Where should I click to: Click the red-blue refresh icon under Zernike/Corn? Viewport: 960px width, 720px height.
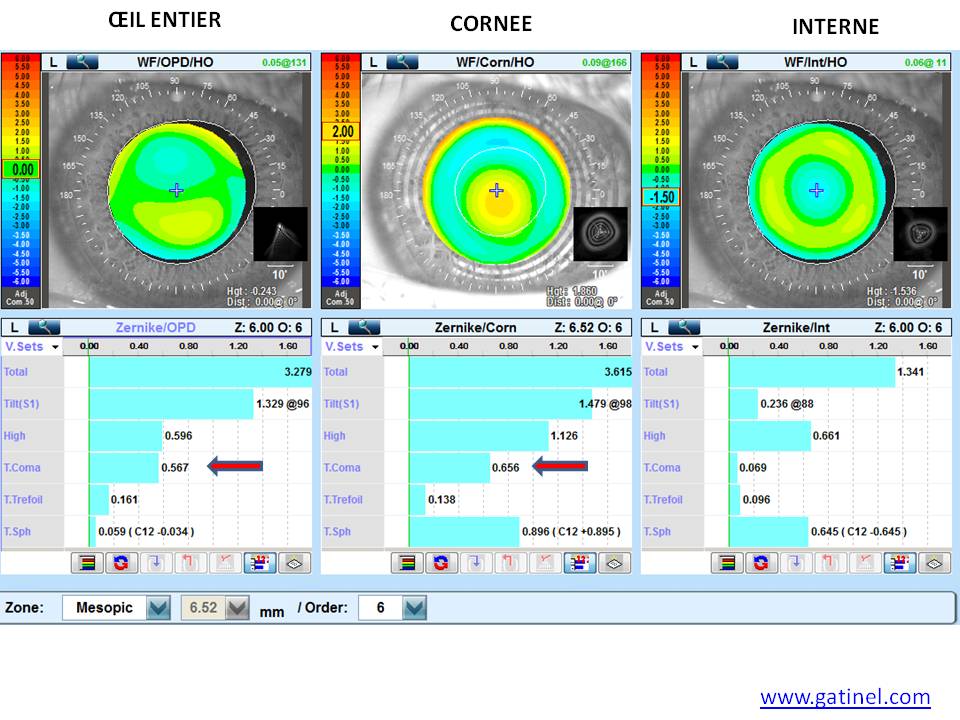click(441, 563)
